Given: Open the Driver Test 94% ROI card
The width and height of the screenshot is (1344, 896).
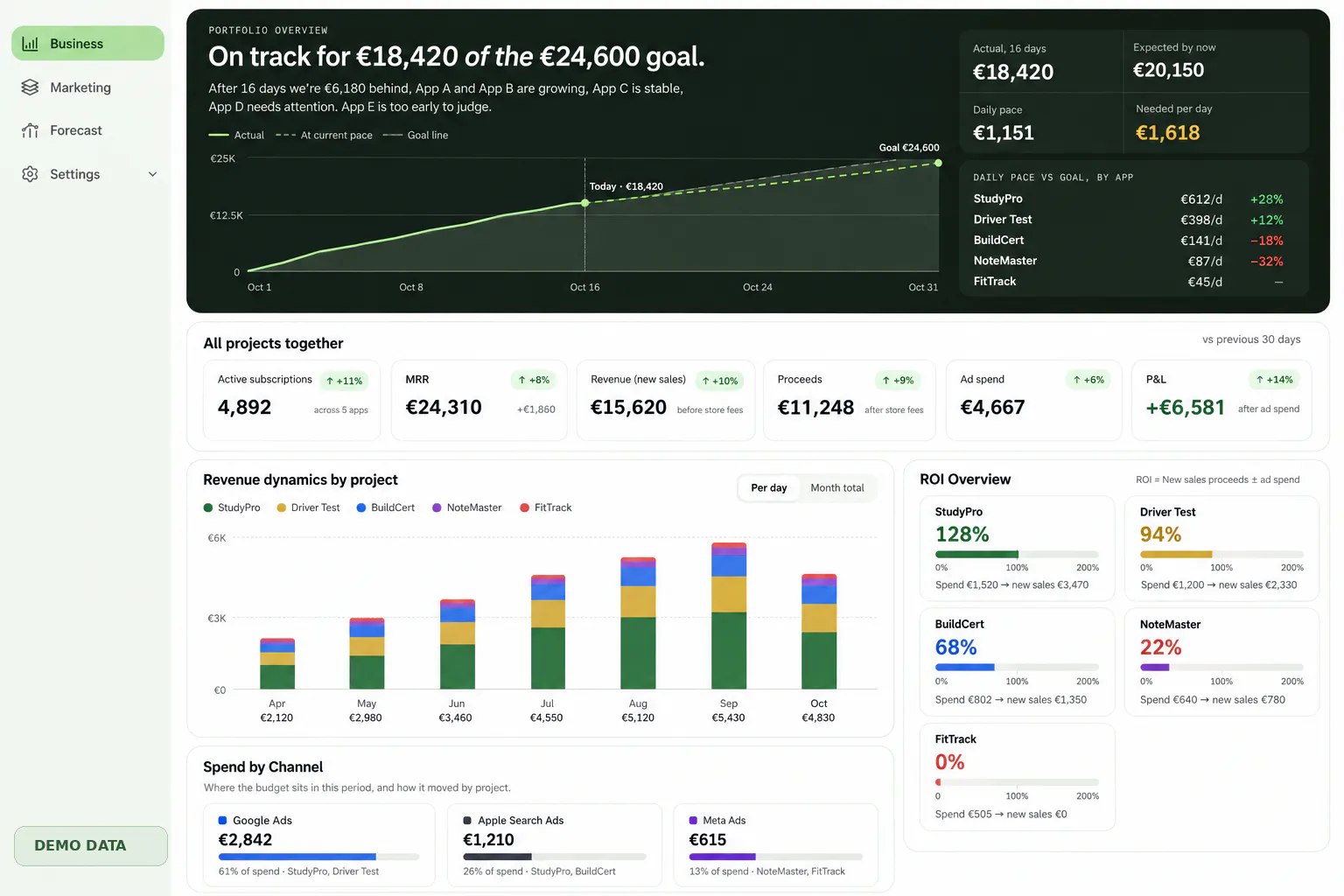Looking at the screenshot, I should 1221,549.
